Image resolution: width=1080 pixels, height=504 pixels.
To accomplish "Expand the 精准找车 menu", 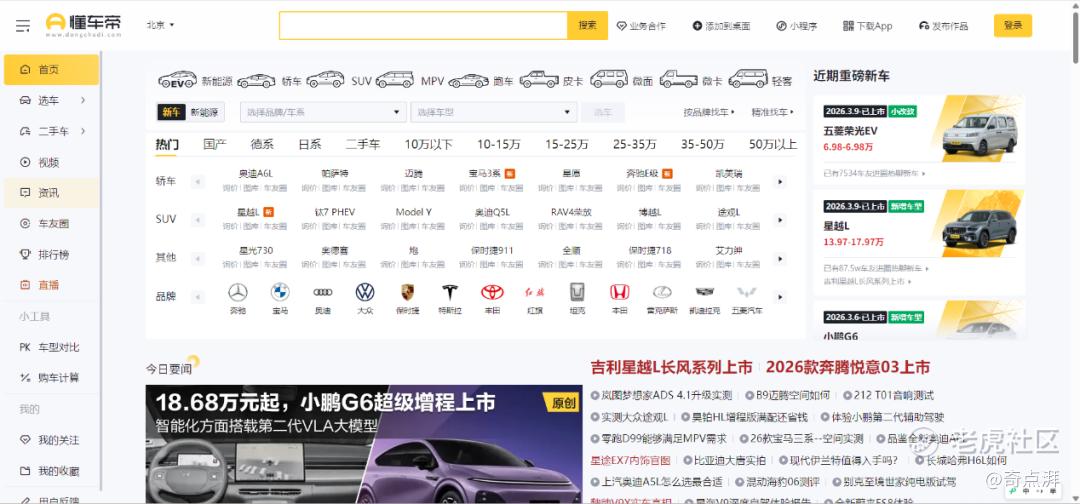I will tap(772, 112).
